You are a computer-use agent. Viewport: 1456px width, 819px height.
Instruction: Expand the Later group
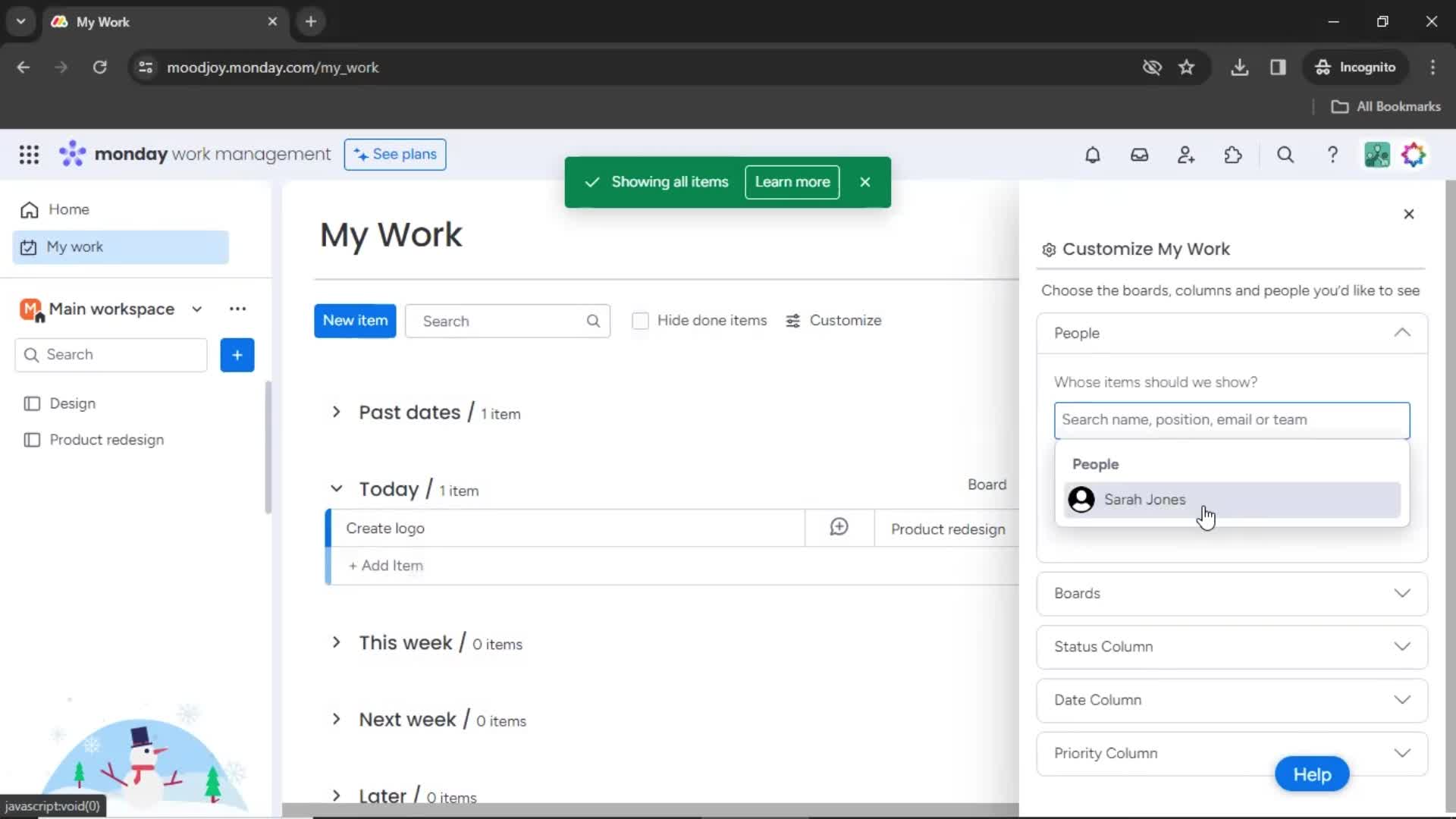336,795
